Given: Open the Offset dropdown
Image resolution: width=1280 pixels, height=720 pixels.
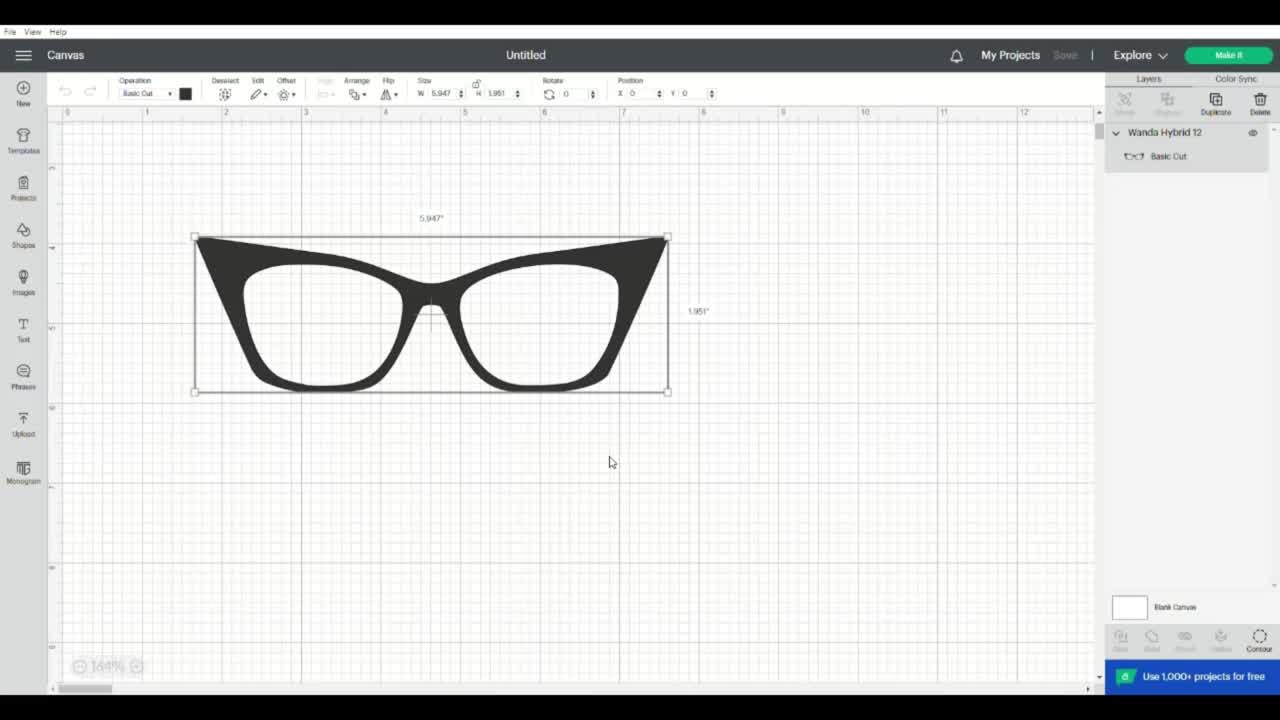Looking at the screenshot, I should 286,94.
